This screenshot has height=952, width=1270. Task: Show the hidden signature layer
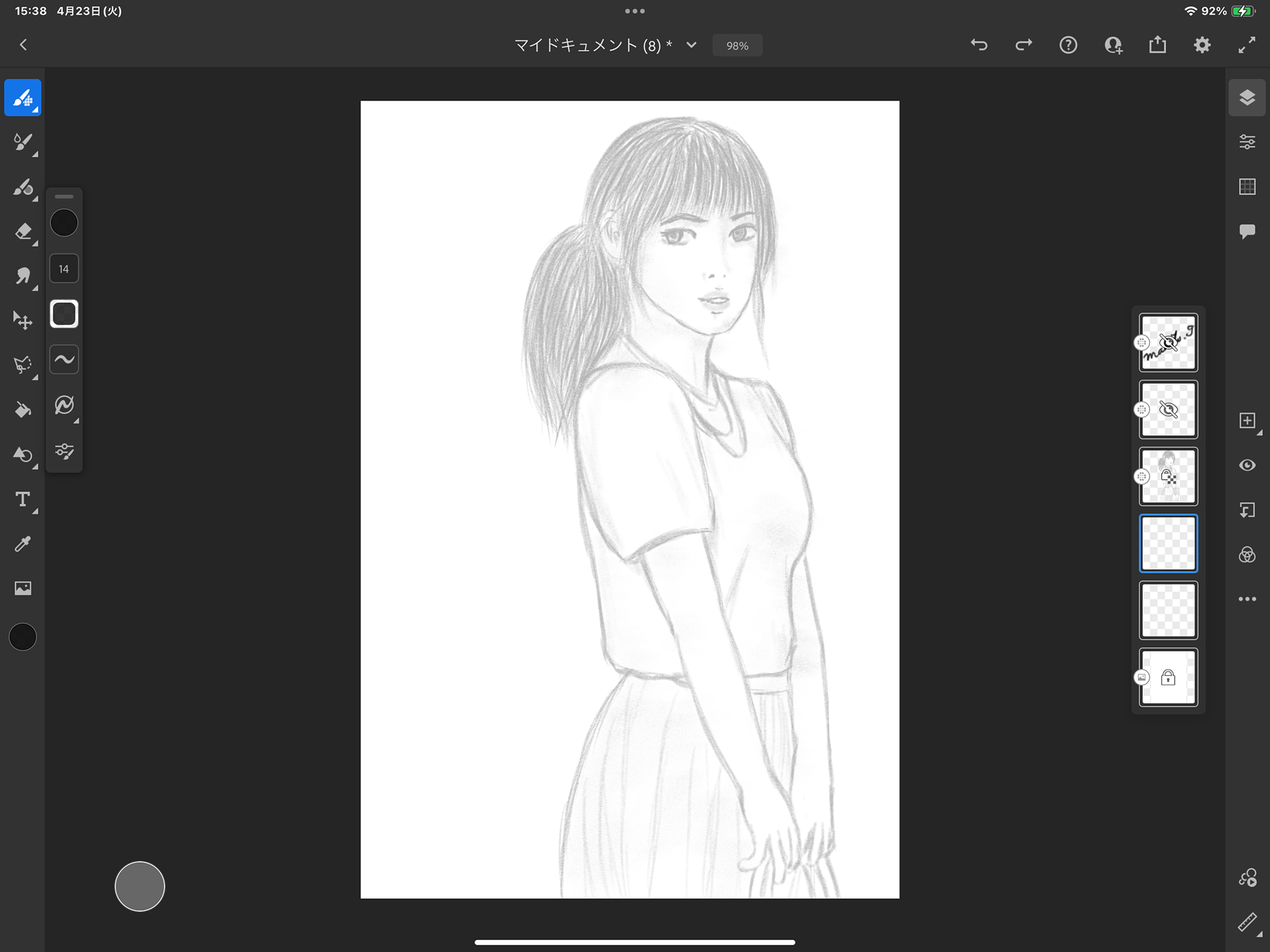(1168, 343)
